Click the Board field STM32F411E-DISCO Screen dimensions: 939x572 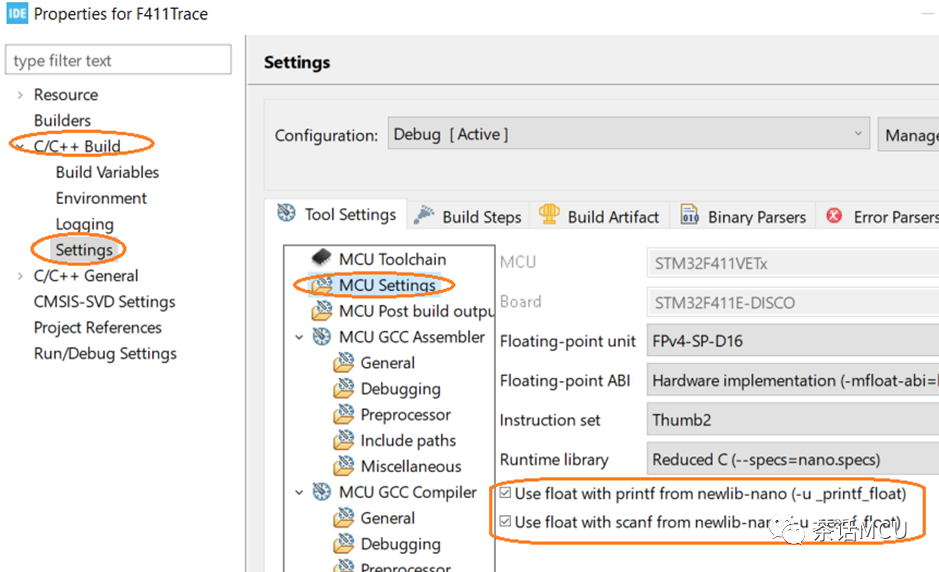(x=793, y=302)
